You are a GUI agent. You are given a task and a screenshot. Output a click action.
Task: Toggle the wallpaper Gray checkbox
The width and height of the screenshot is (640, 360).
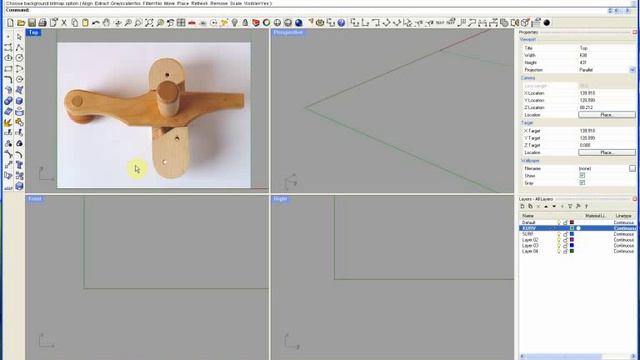click(582, 183)
